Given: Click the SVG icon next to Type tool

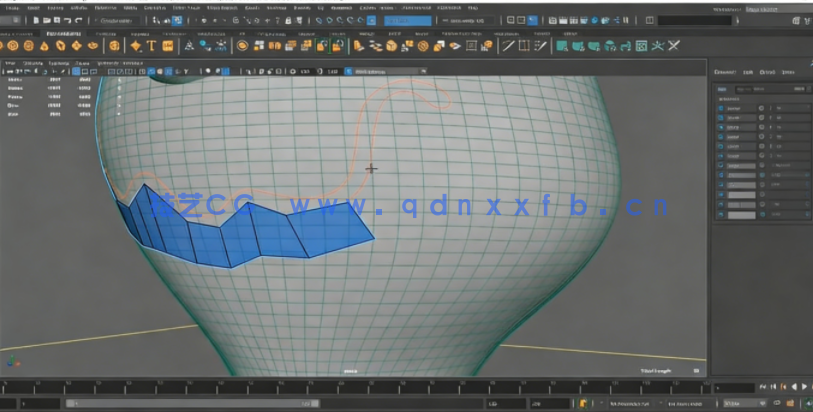Looking at the screenshot, I should pos(168,45).
